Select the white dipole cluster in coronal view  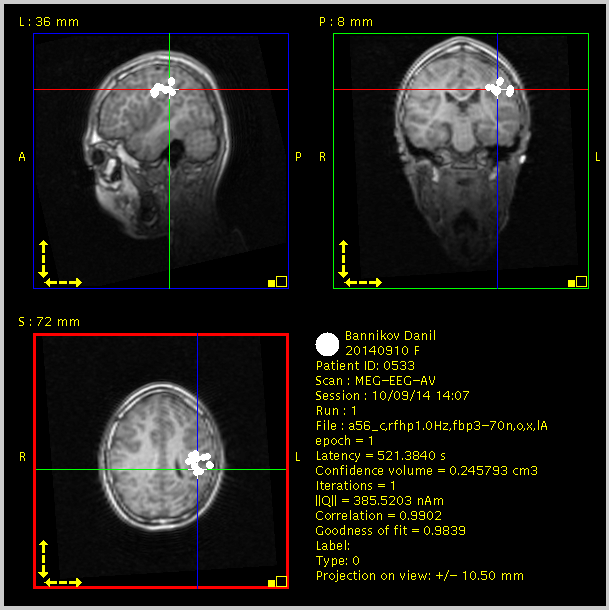click(x=500, y=88)
